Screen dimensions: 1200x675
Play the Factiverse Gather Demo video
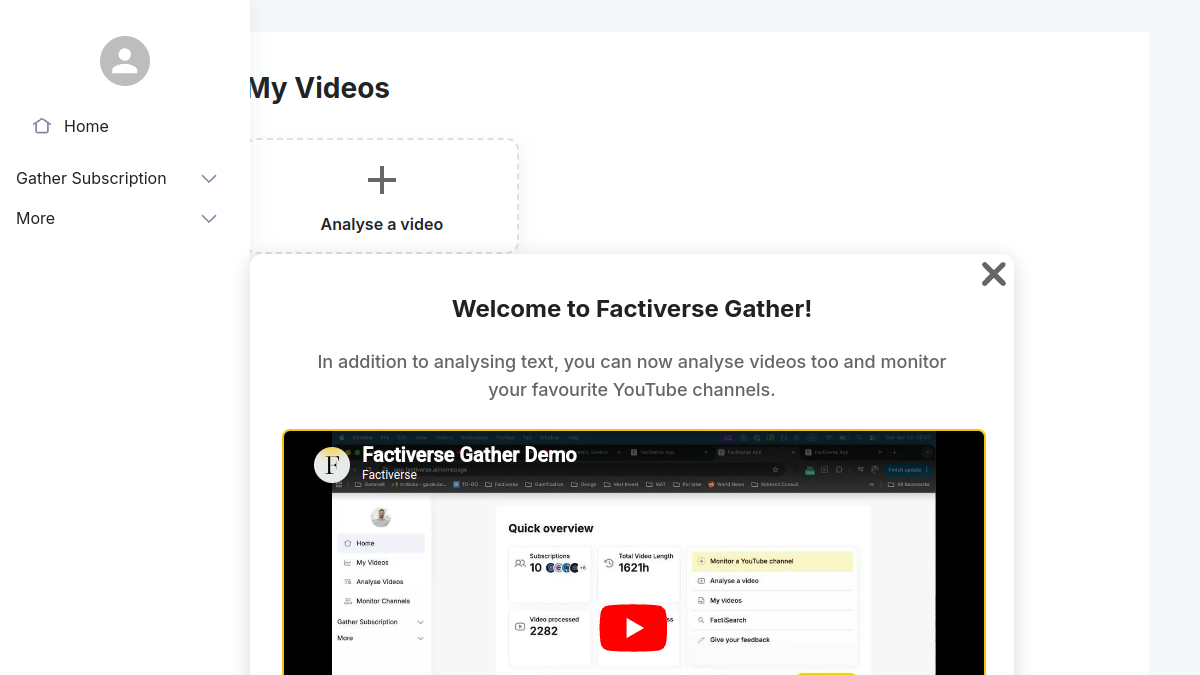click(x=633, y=628)
